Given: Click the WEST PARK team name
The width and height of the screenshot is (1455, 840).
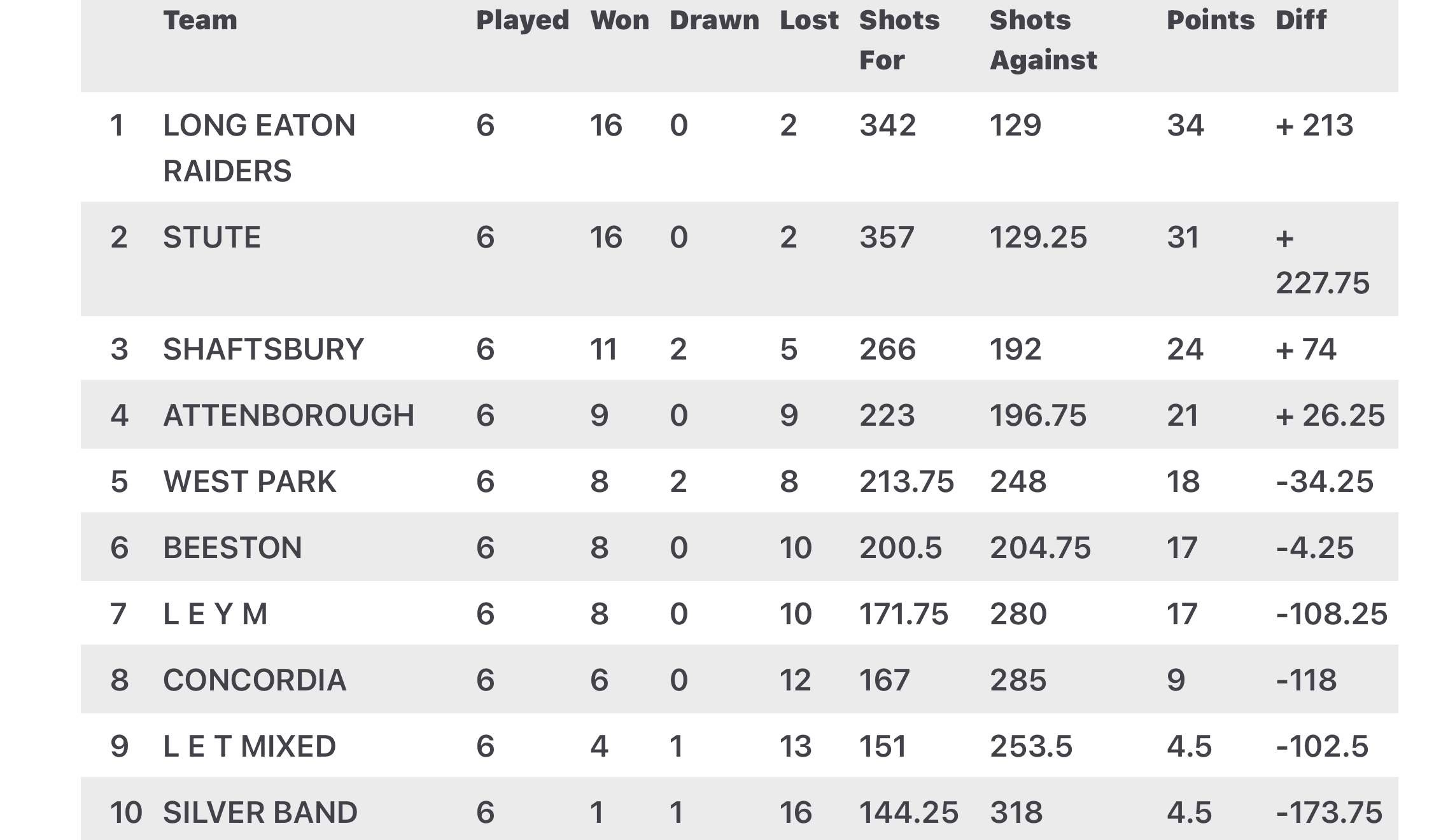Looking at the screenshot, I should tap(249, 482).
